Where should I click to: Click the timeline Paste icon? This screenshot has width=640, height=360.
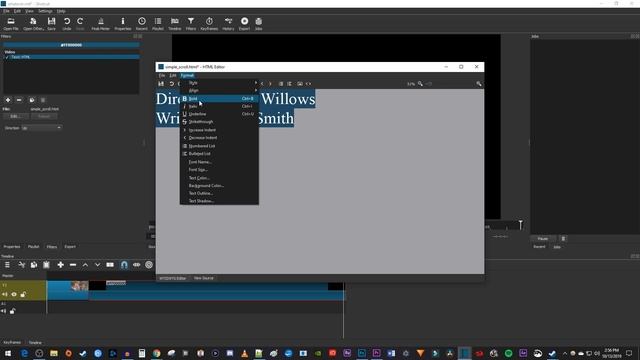coord(46,265)
